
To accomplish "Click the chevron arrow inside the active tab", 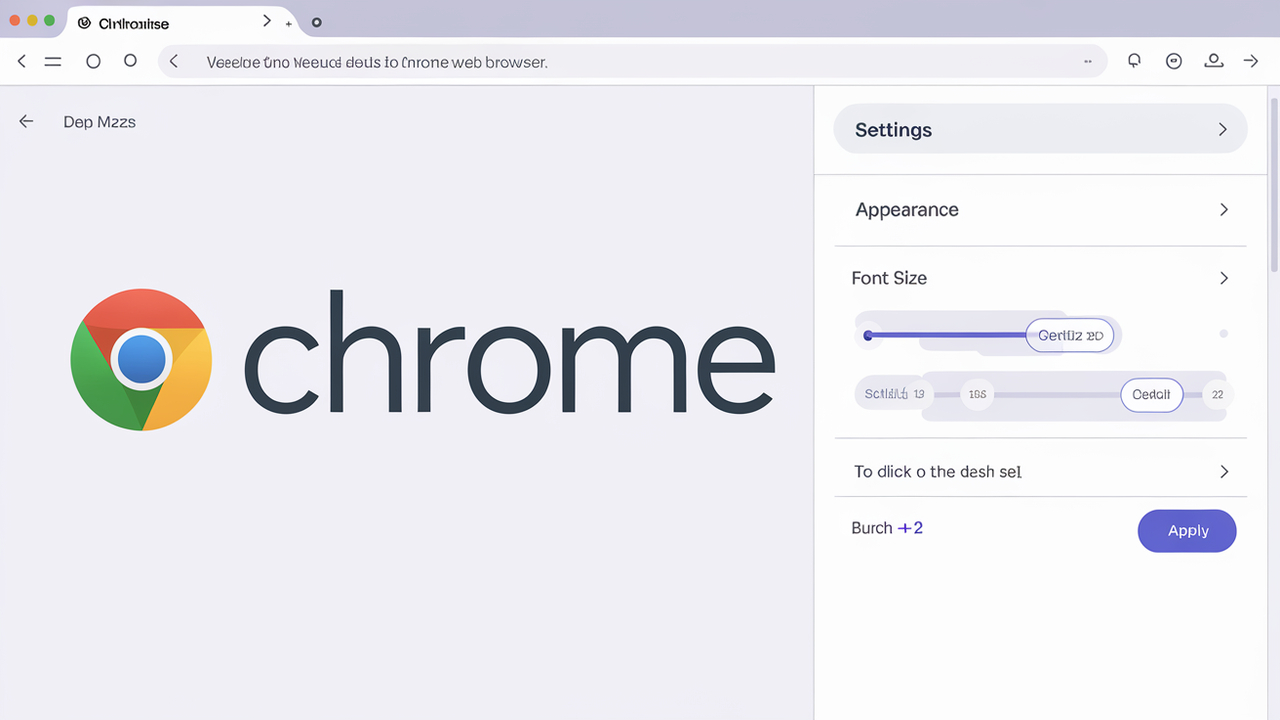I will tap(266, 21).
